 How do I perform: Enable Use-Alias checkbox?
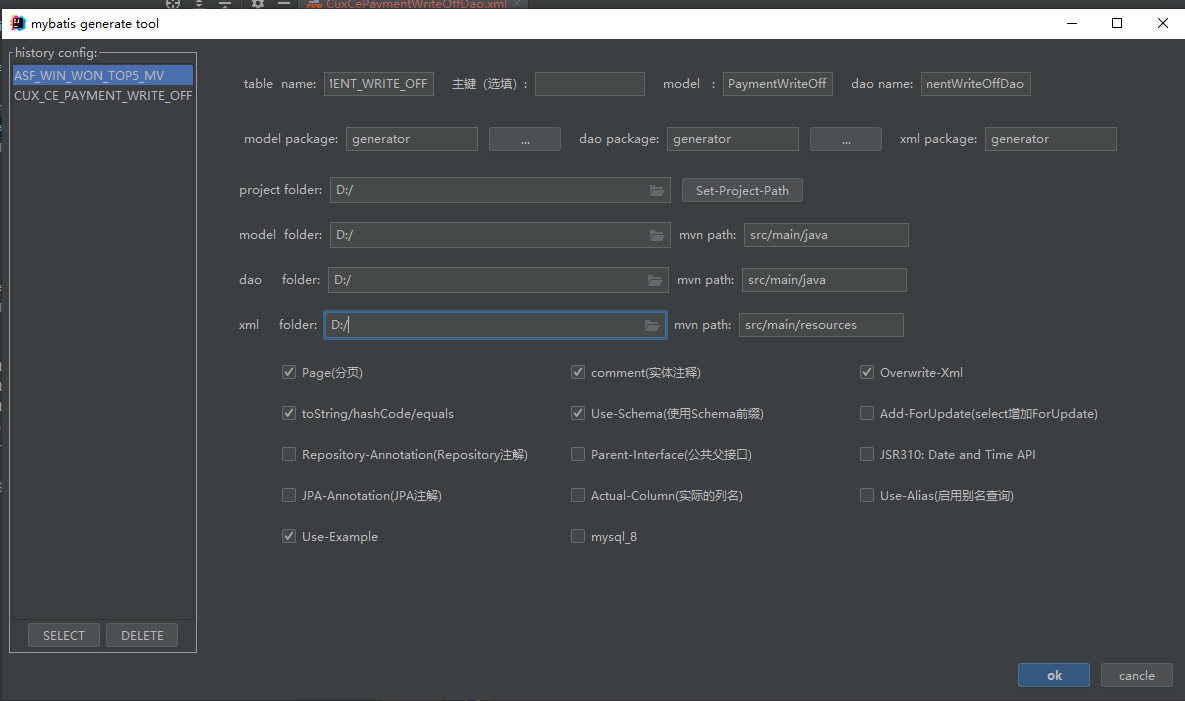click(x=867, y=496)
